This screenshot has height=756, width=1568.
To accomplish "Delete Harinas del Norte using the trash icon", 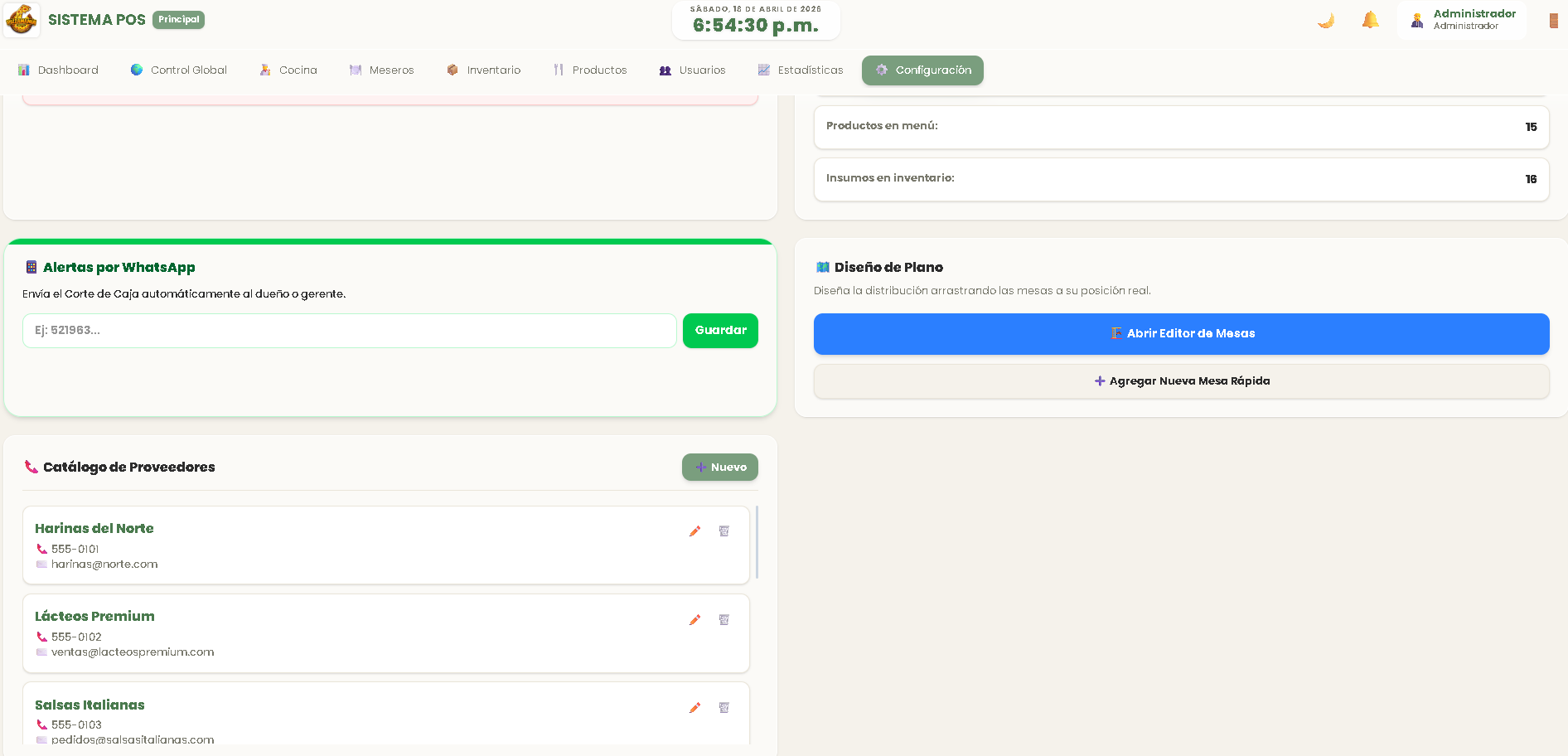I will pyautogui.click(x=724, y=531).
